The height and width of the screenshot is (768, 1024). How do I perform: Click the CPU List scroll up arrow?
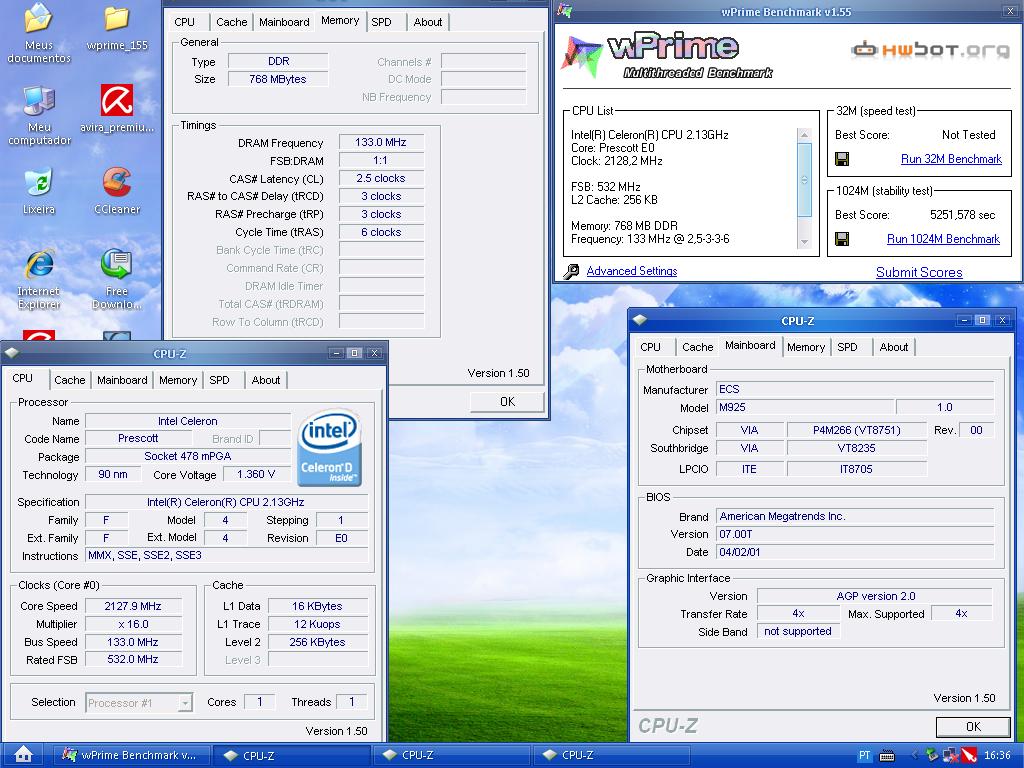(805, 135)
